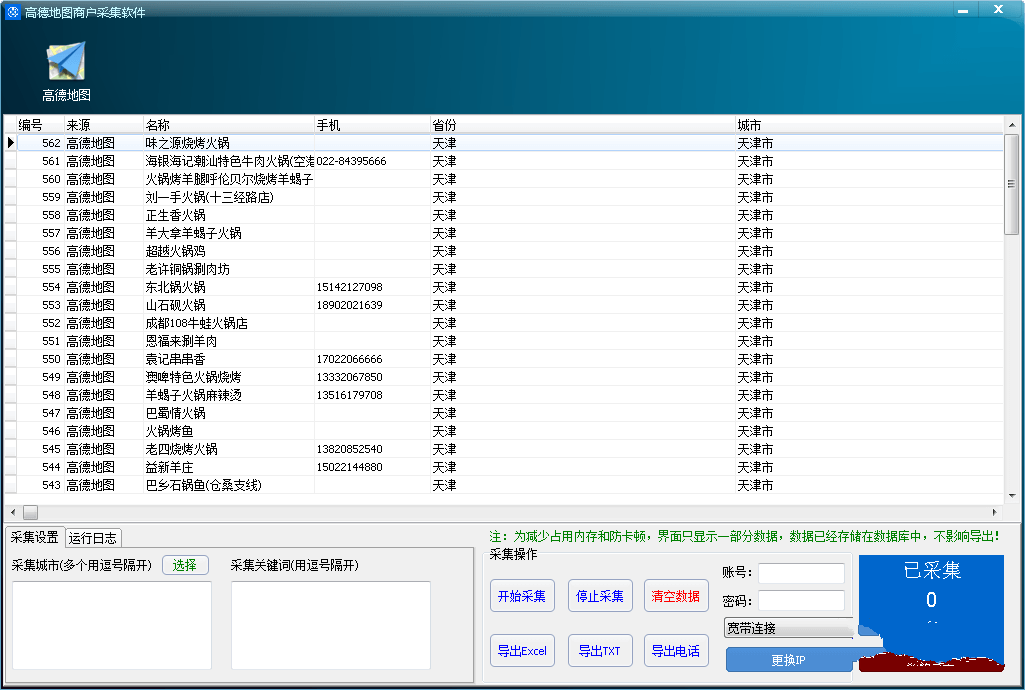
Task: Export results via 导出Excel button
Action: pos(522,651)
